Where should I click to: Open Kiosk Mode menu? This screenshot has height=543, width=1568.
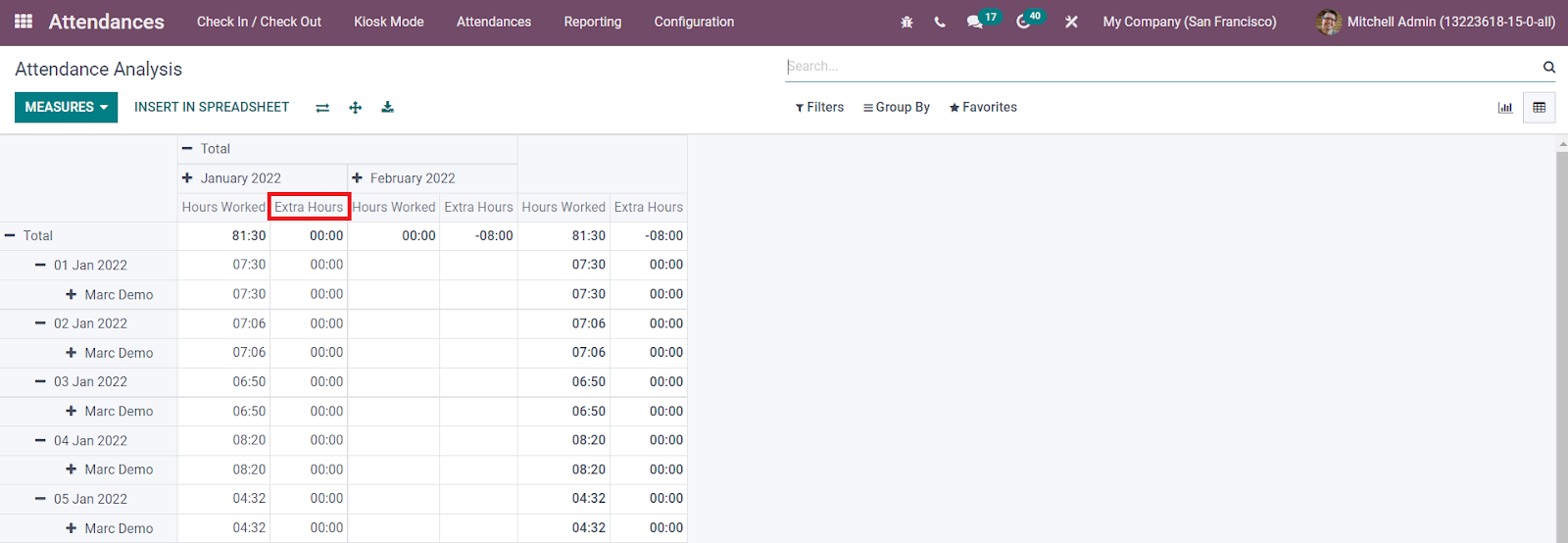click(389, 22)
